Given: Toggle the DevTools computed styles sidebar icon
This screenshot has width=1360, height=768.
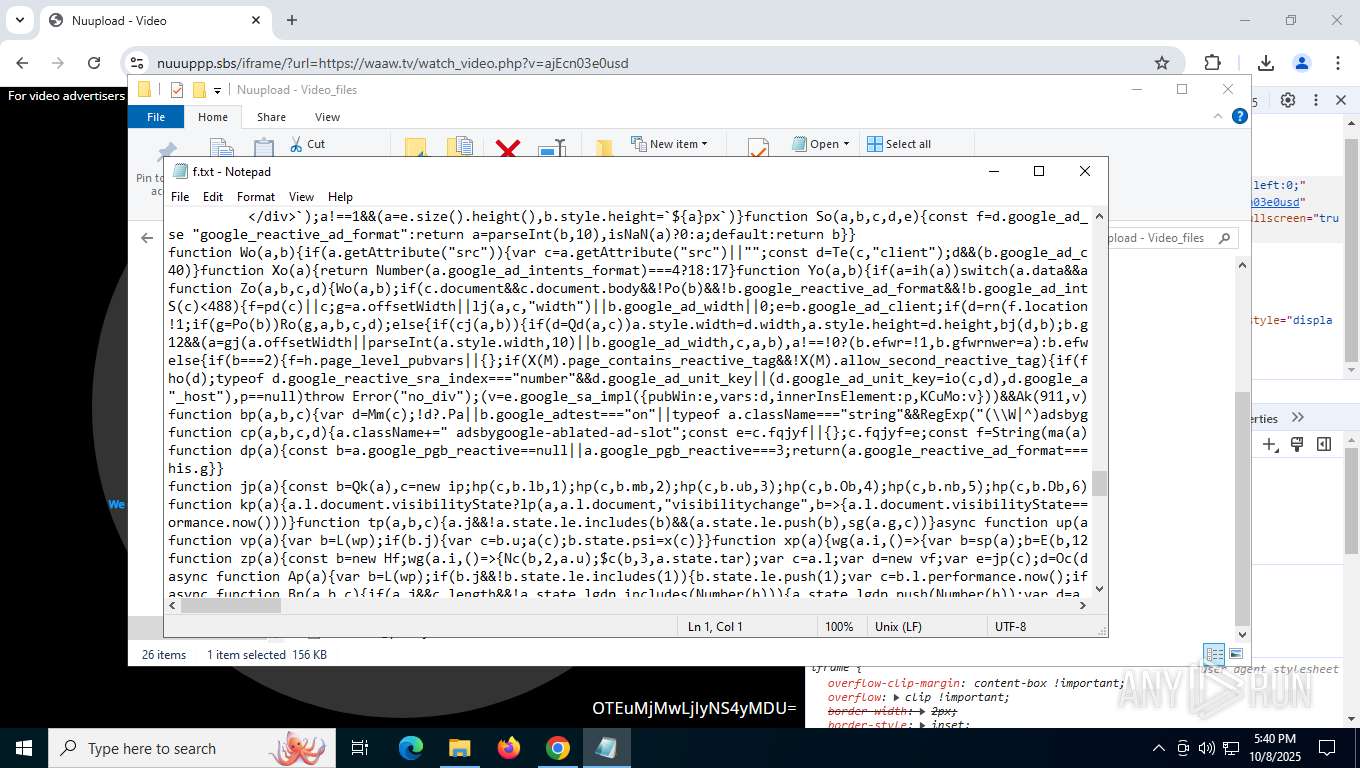Looking at the screenshot, I should 1324,444.
